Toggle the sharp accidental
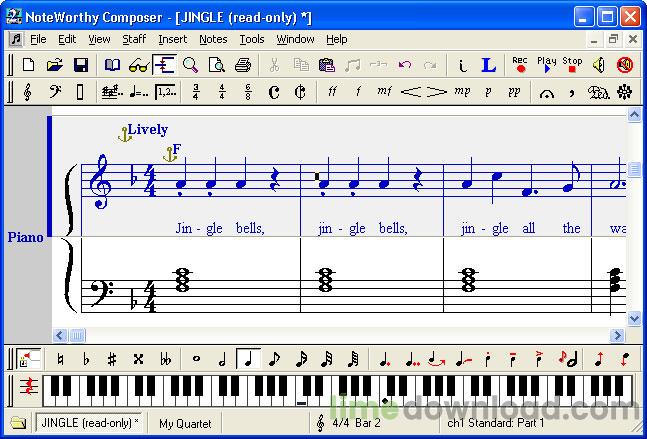Viewport: 647px width, 439px height. coord(112,359)
